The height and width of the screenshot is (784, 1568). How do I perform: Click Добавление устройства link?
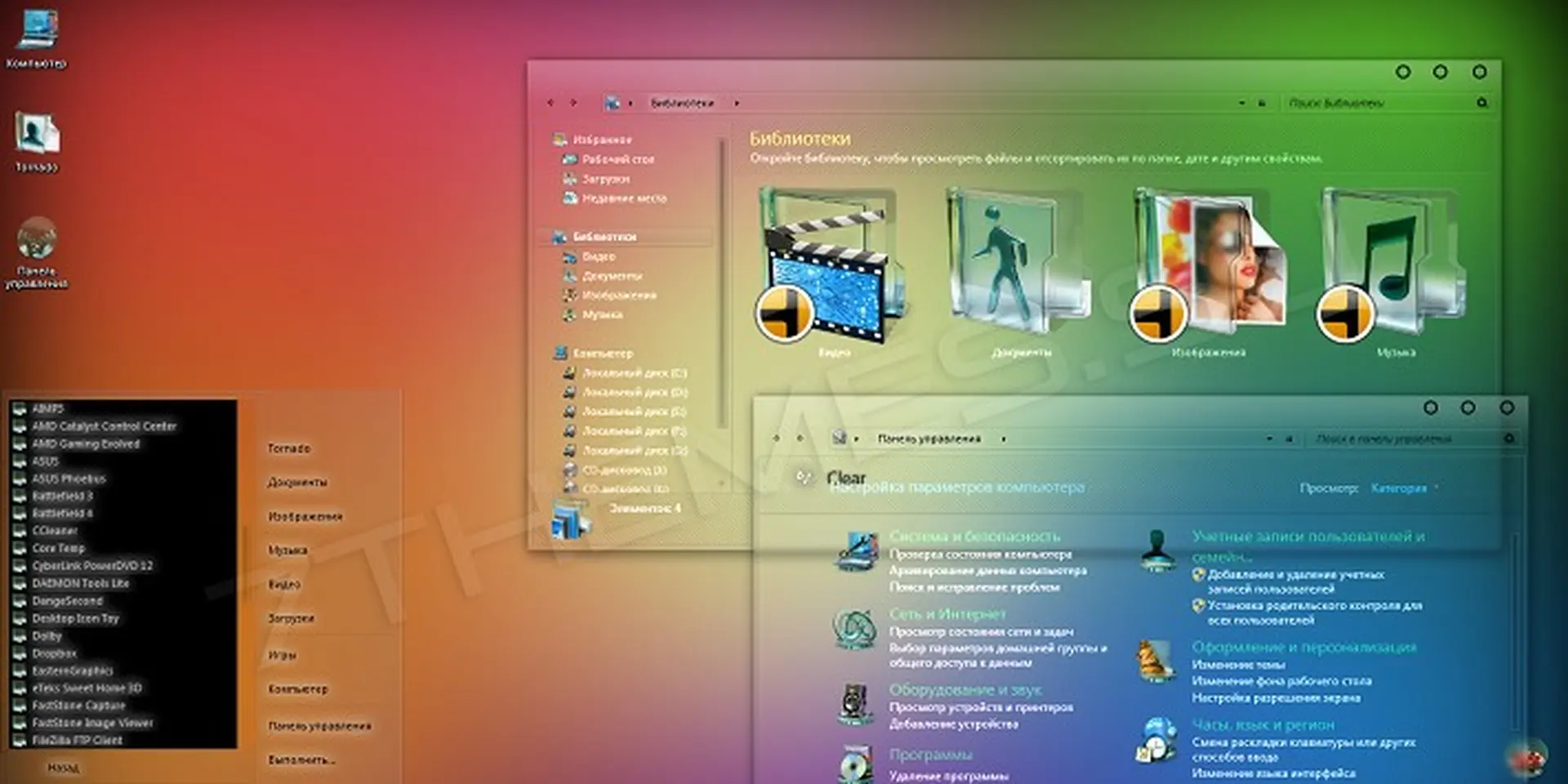pyautogui.click(x=954, y=724)
